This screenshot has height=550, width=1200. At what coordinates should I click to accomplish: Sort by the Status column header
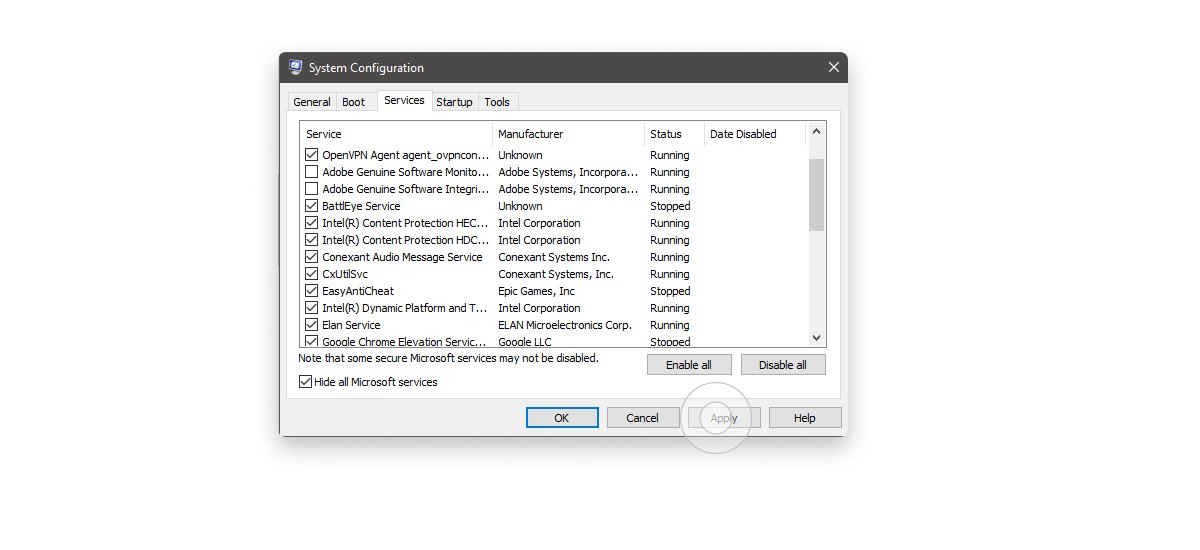pos(674,134)
